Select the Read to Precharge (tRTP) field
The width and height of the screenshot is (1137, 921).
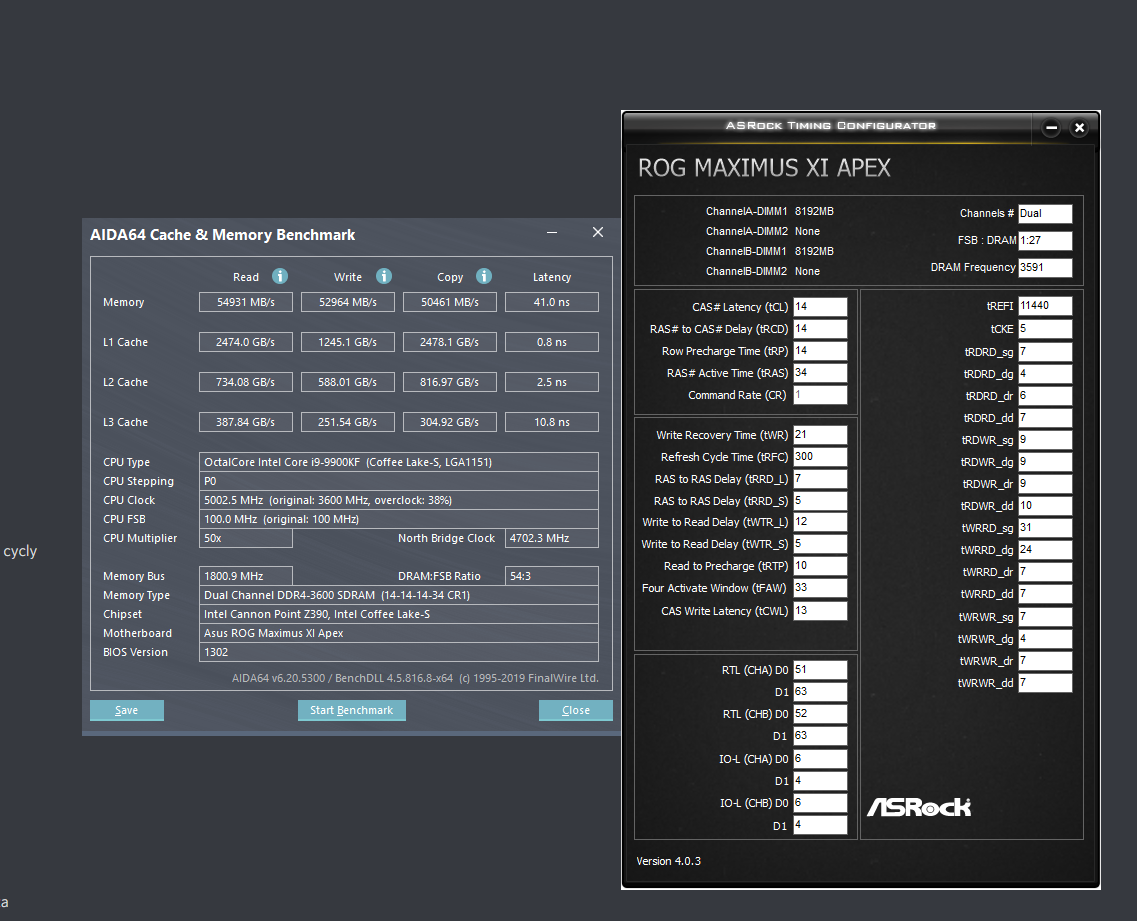pos(820,566)
